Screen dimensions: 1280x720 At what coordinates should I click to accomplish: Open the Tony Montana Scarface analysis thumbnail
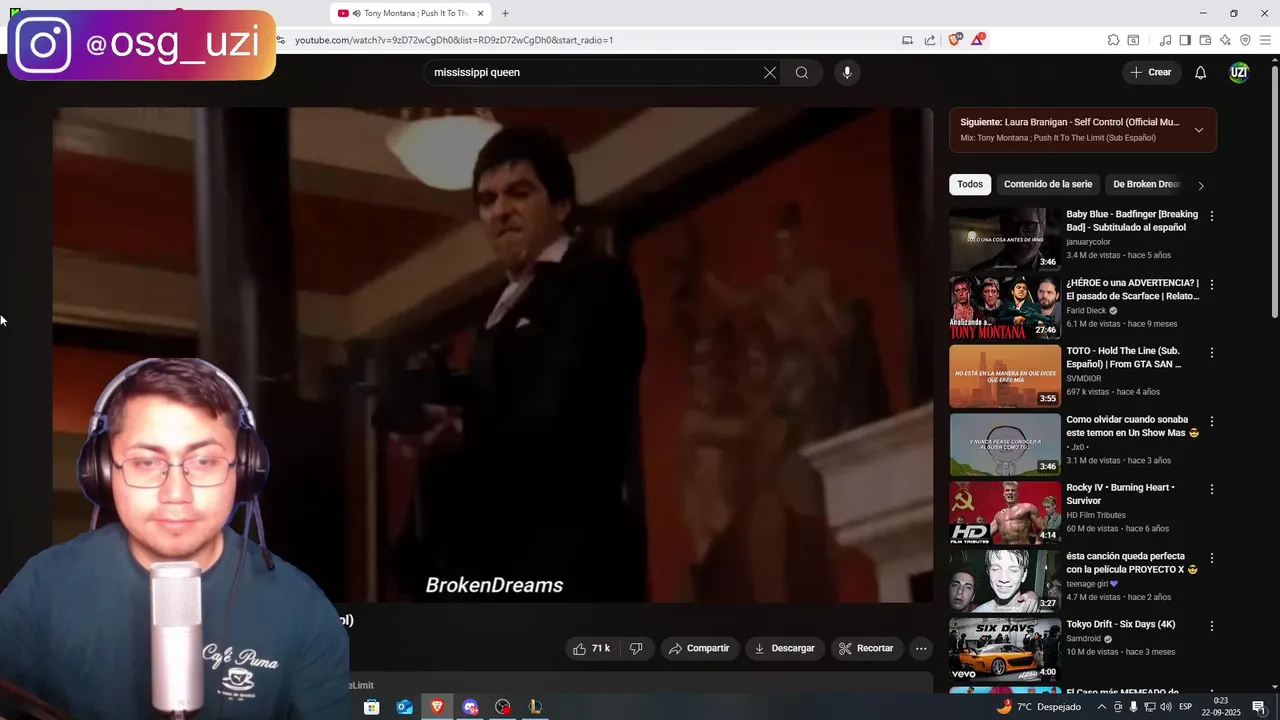(1005, 308)
